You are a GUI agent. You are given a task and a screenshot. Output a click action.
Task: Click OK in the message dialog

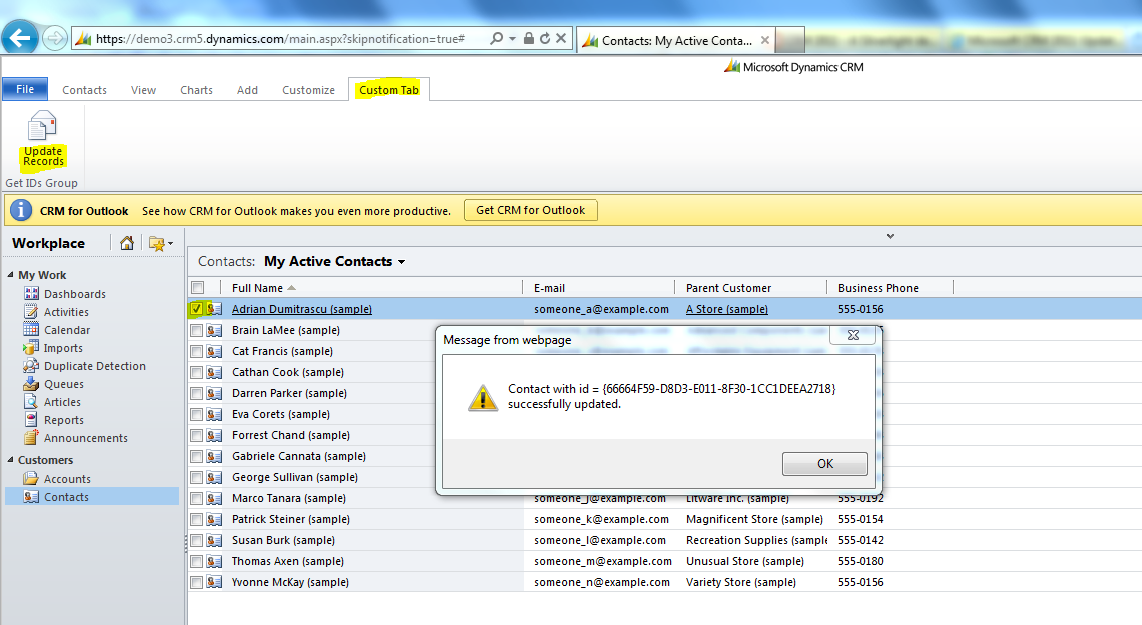(824, 464)
